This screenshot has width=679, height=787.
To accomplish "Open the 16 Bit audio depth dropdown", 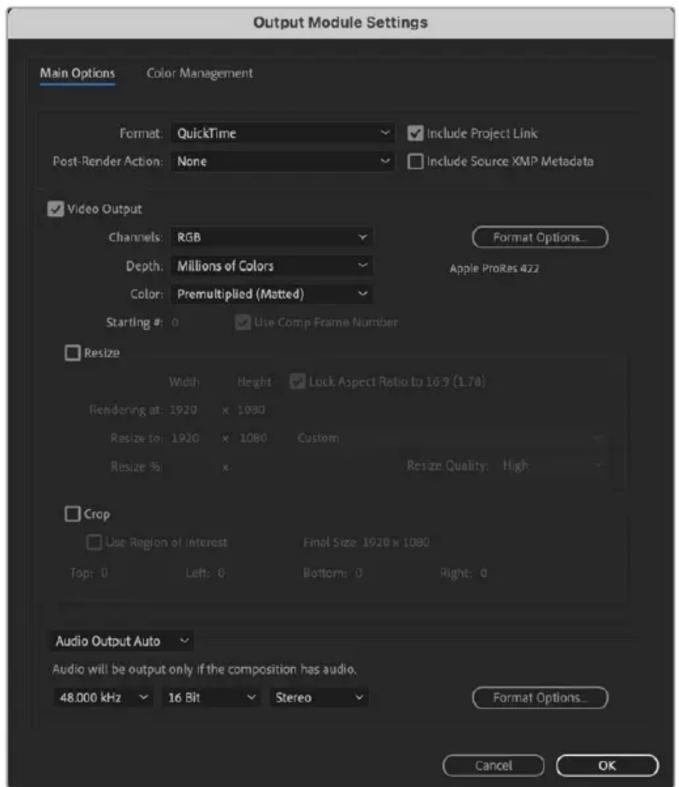I will tap(212, 697).
